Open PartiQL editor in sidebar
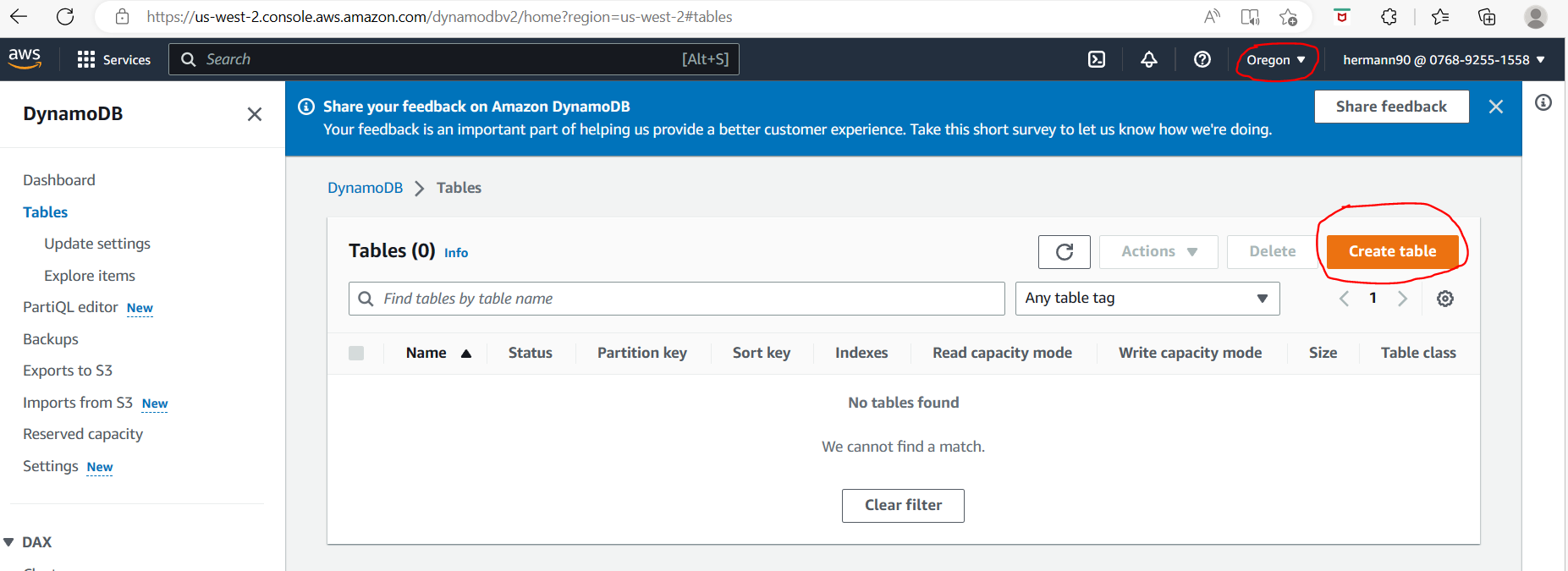The image size is (1568, 571). (70, 307)
